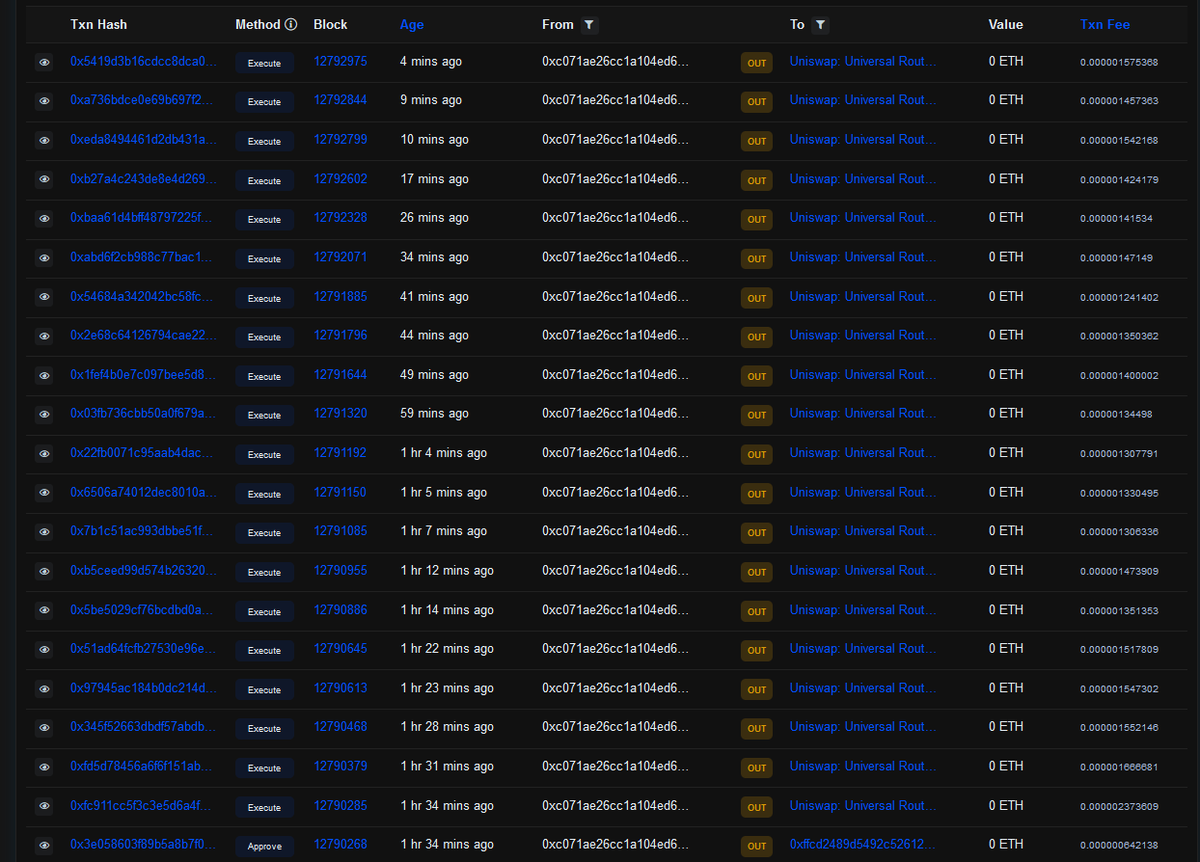Click the eye preview icon for transaction 0x5be5029cf76bcdbd0a

[44, 611]
